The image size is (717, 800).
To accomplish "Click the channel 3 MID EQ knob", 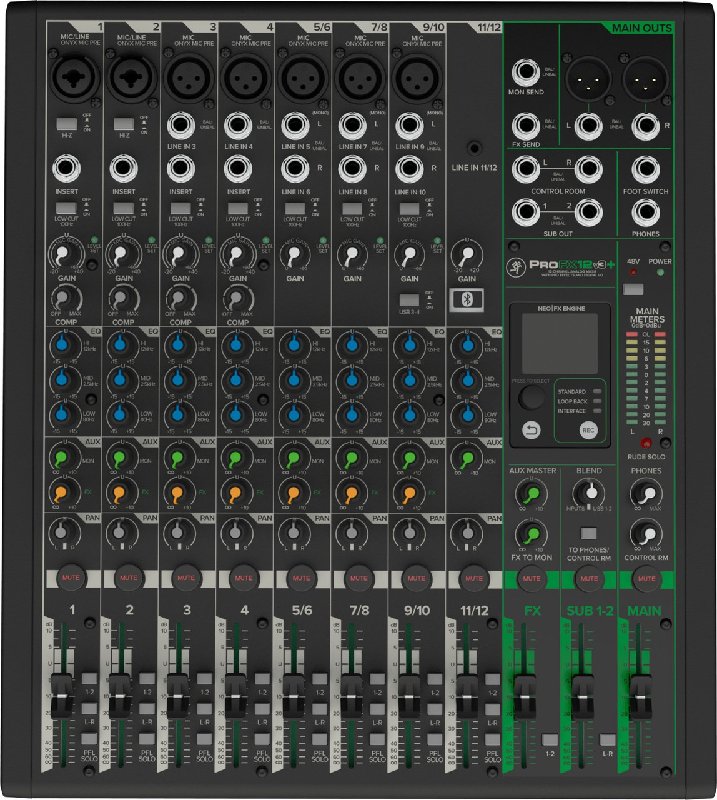I will click(177, 379).
